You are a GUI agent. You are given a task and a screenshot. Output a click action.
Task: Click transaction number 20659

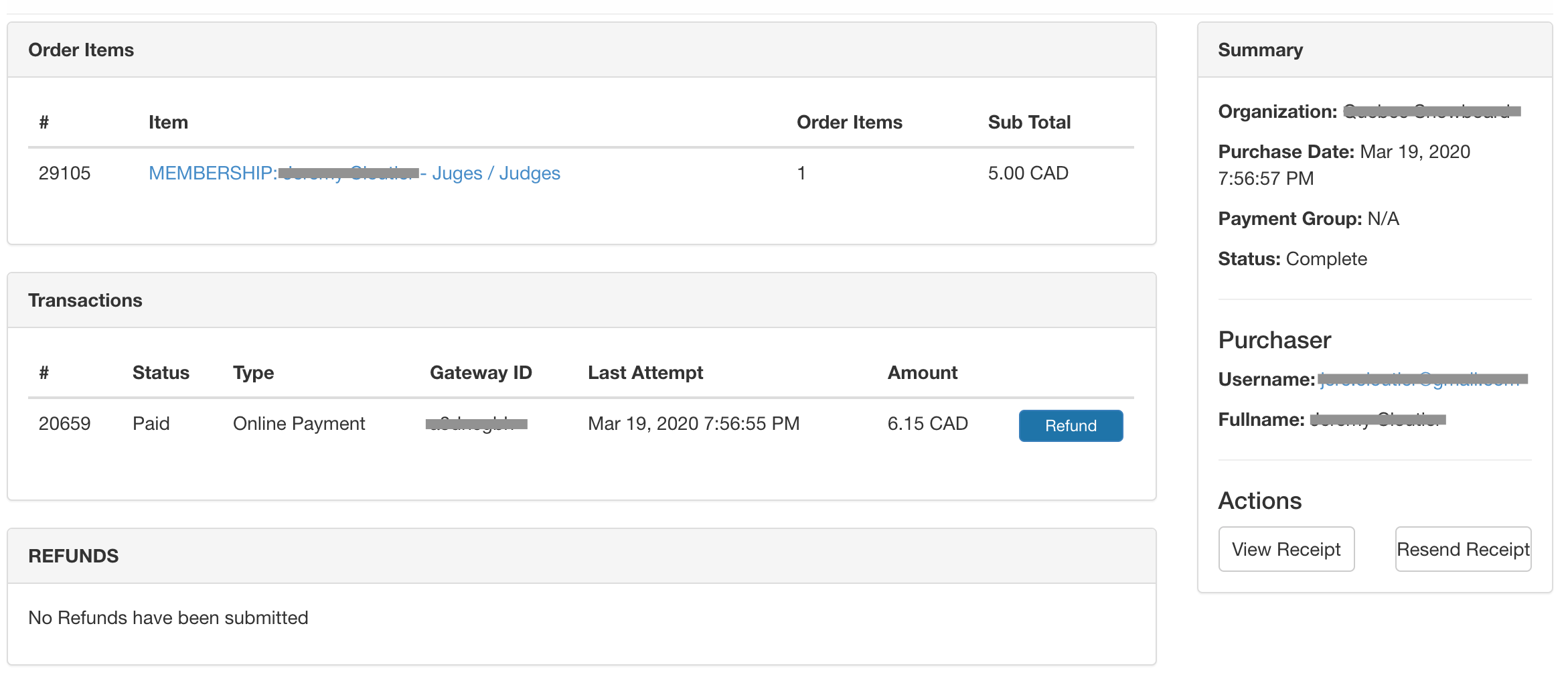(64, 424)
